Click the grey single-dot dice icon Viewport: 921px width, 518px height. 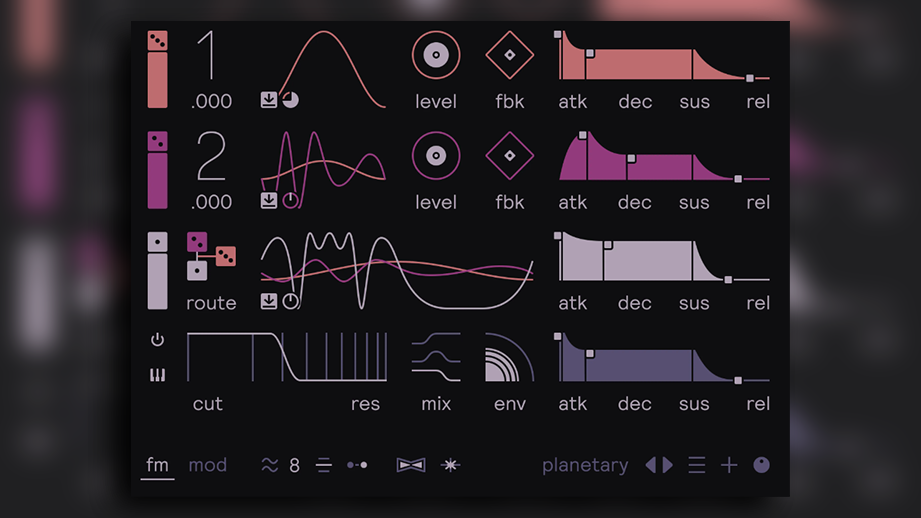pyautogui.click(x=157, y=242)
